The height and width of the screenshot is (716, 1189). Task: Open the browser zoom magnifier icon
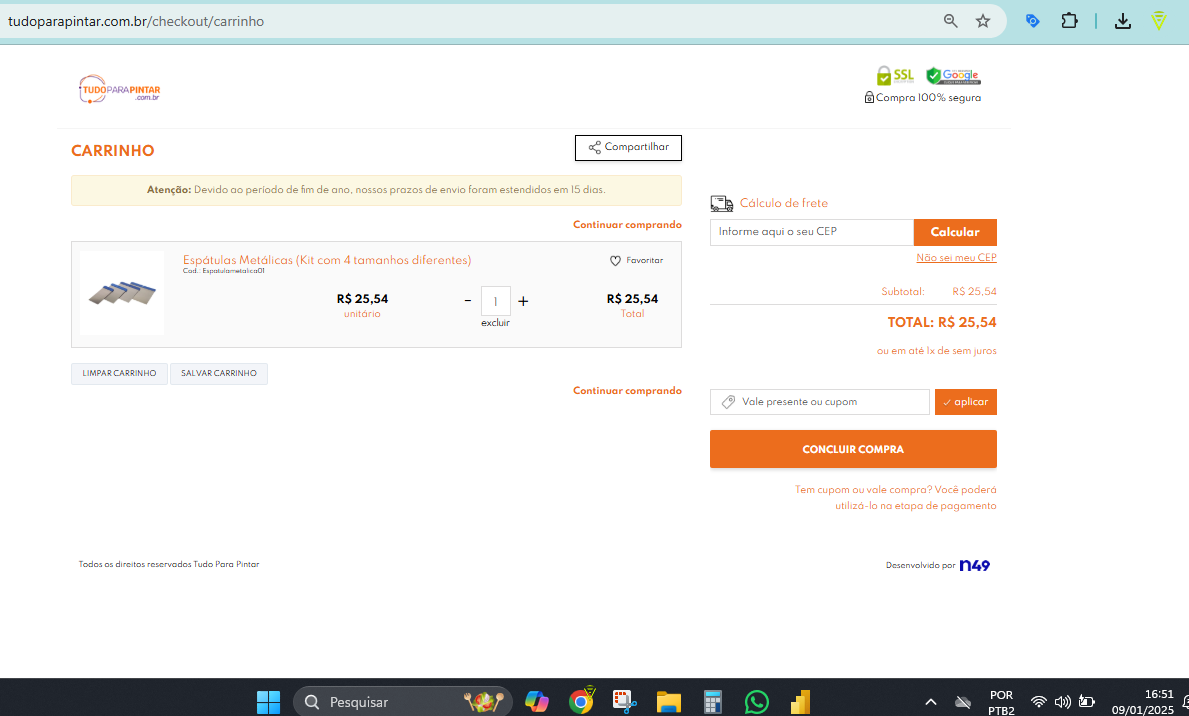coord(951,21)
